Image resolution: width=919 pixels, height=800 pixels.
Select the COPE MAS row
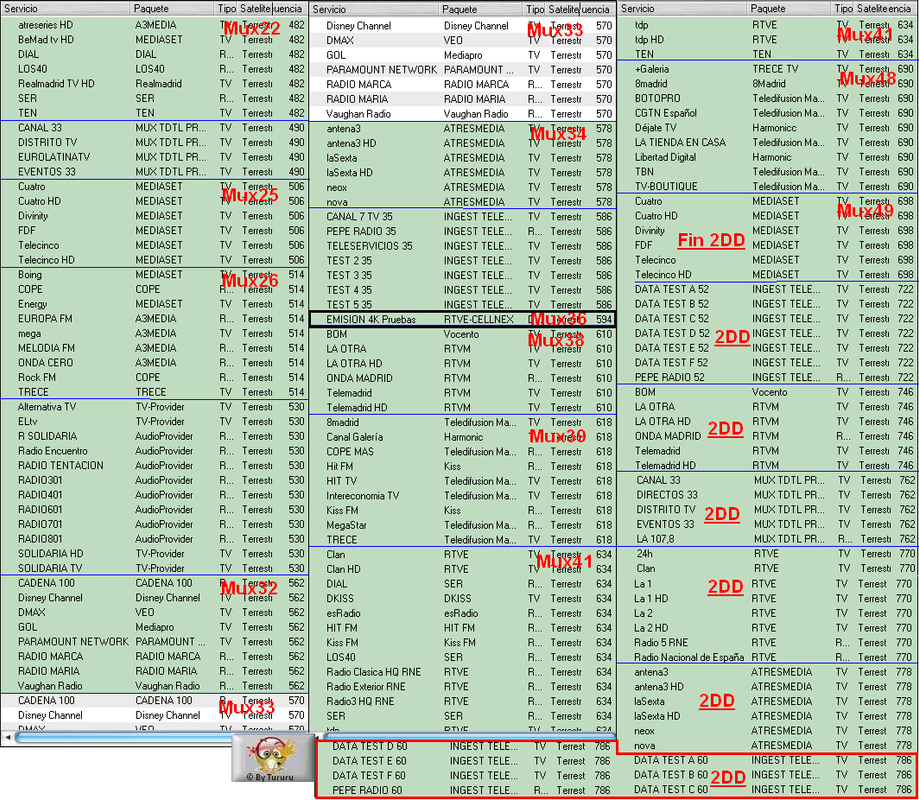coord(462,451)
